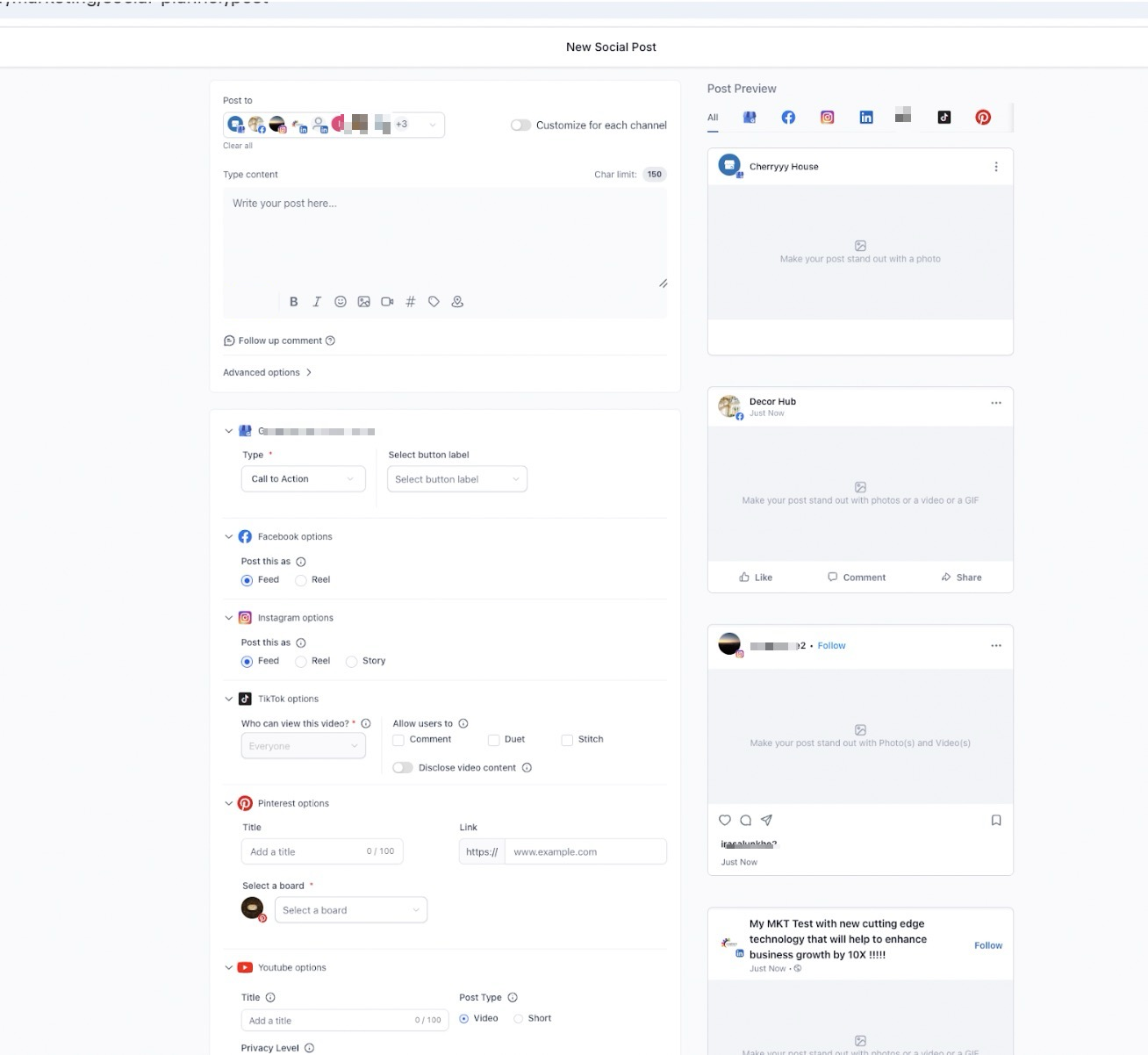Click Clear all under Post to

(238, 146)
